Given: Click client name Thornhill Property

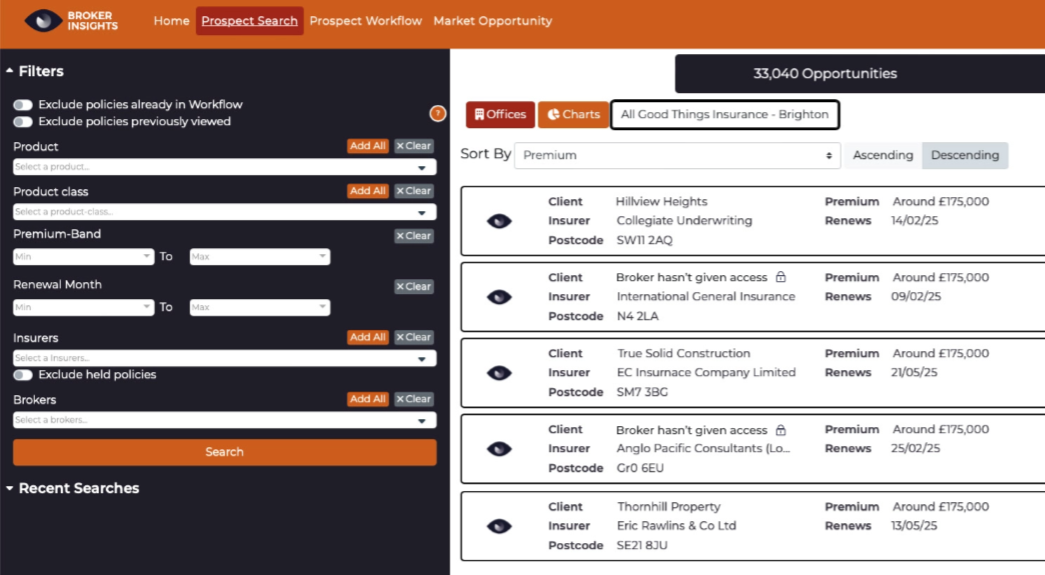Looking at the screenshot, I should tap(668, 506).
